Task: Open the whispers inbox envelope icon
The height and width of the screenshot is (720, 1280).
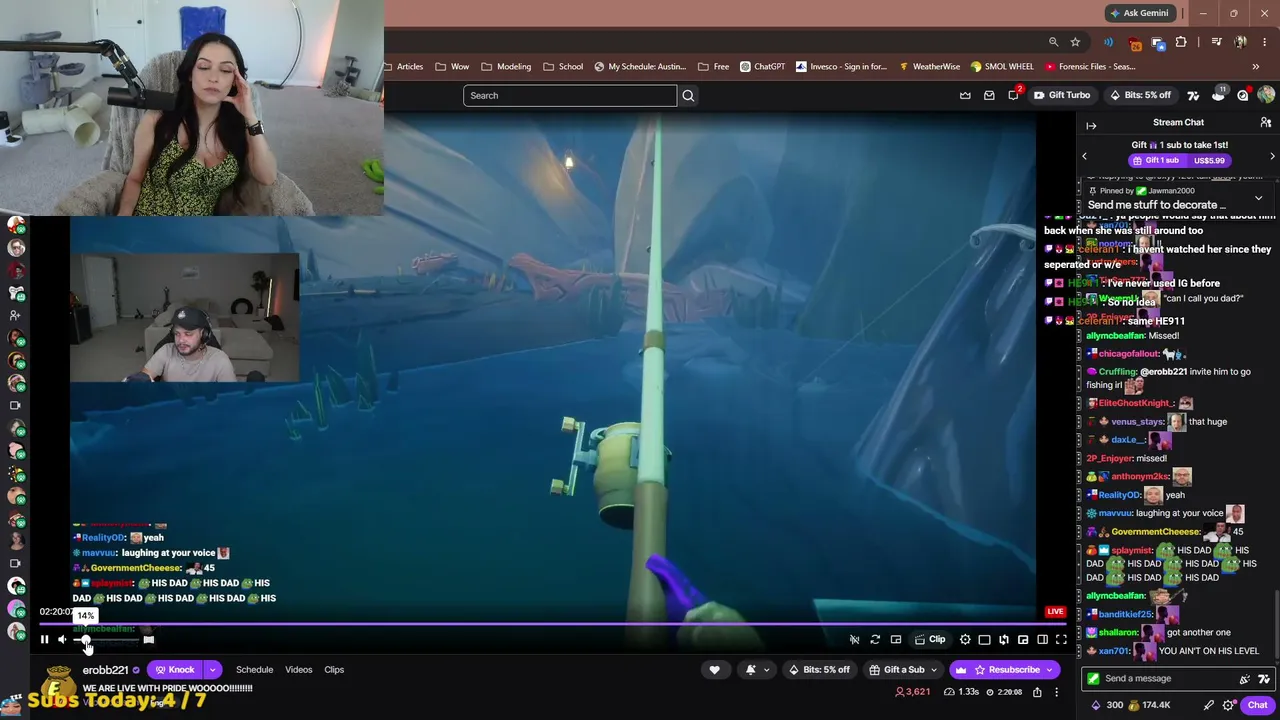Action: coord(989,96)
